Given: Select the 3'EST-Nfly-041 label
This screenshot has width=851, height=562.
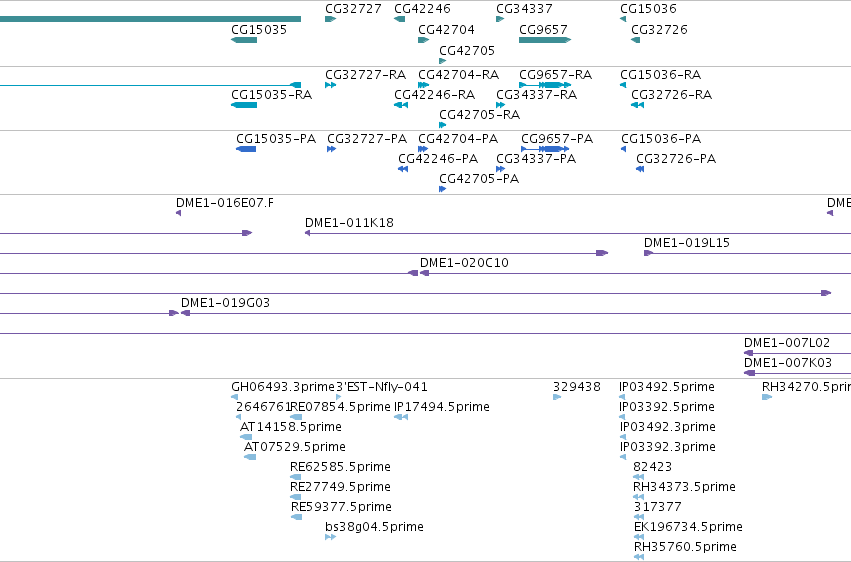Looking at the screenshot, I should point(382,387).
